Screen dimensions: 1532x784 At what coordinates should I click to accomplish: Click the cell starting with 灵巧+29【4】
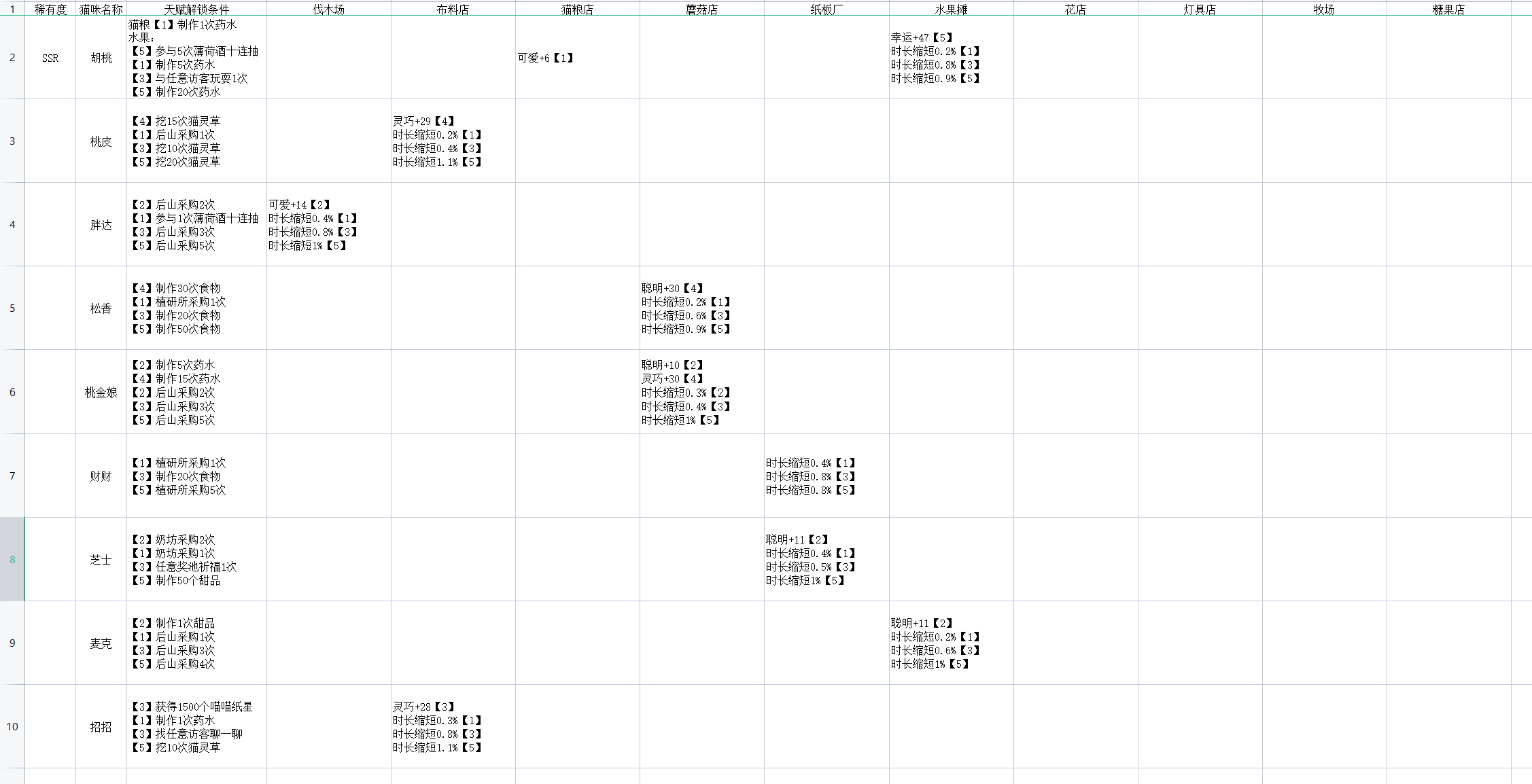click(x=453, y=141)
